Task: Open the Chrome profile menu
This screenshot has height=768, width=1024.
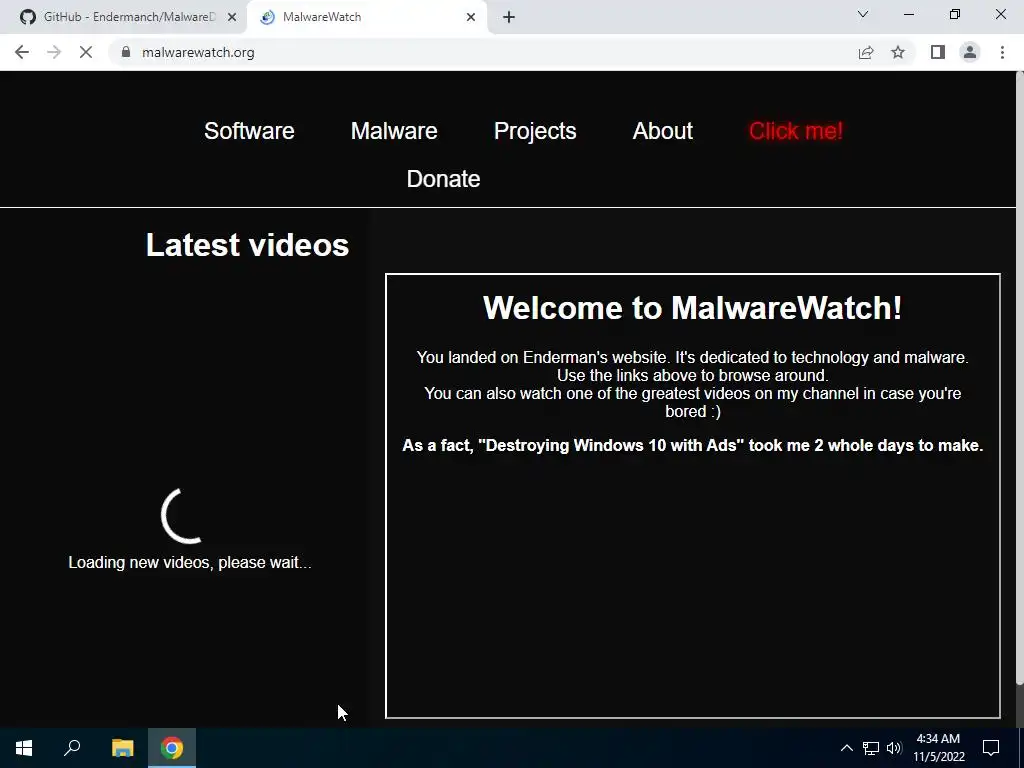Action: [x=970, y=52]
